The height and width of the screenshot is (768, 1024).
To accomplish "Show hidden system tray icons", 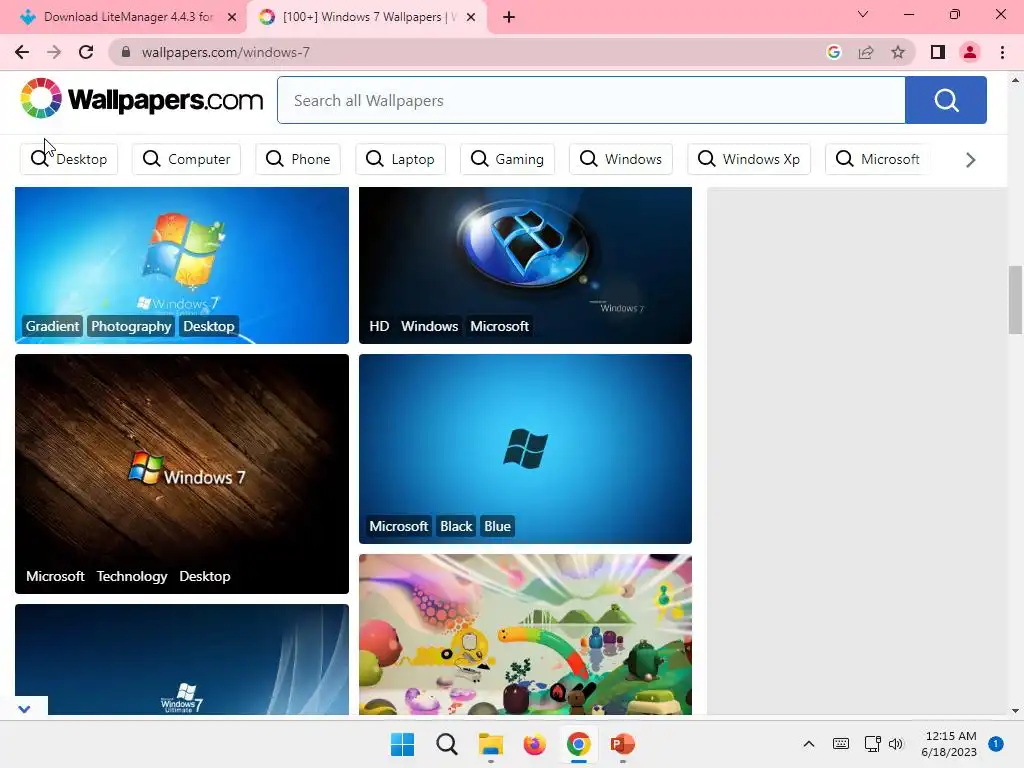I will (808, 744).
